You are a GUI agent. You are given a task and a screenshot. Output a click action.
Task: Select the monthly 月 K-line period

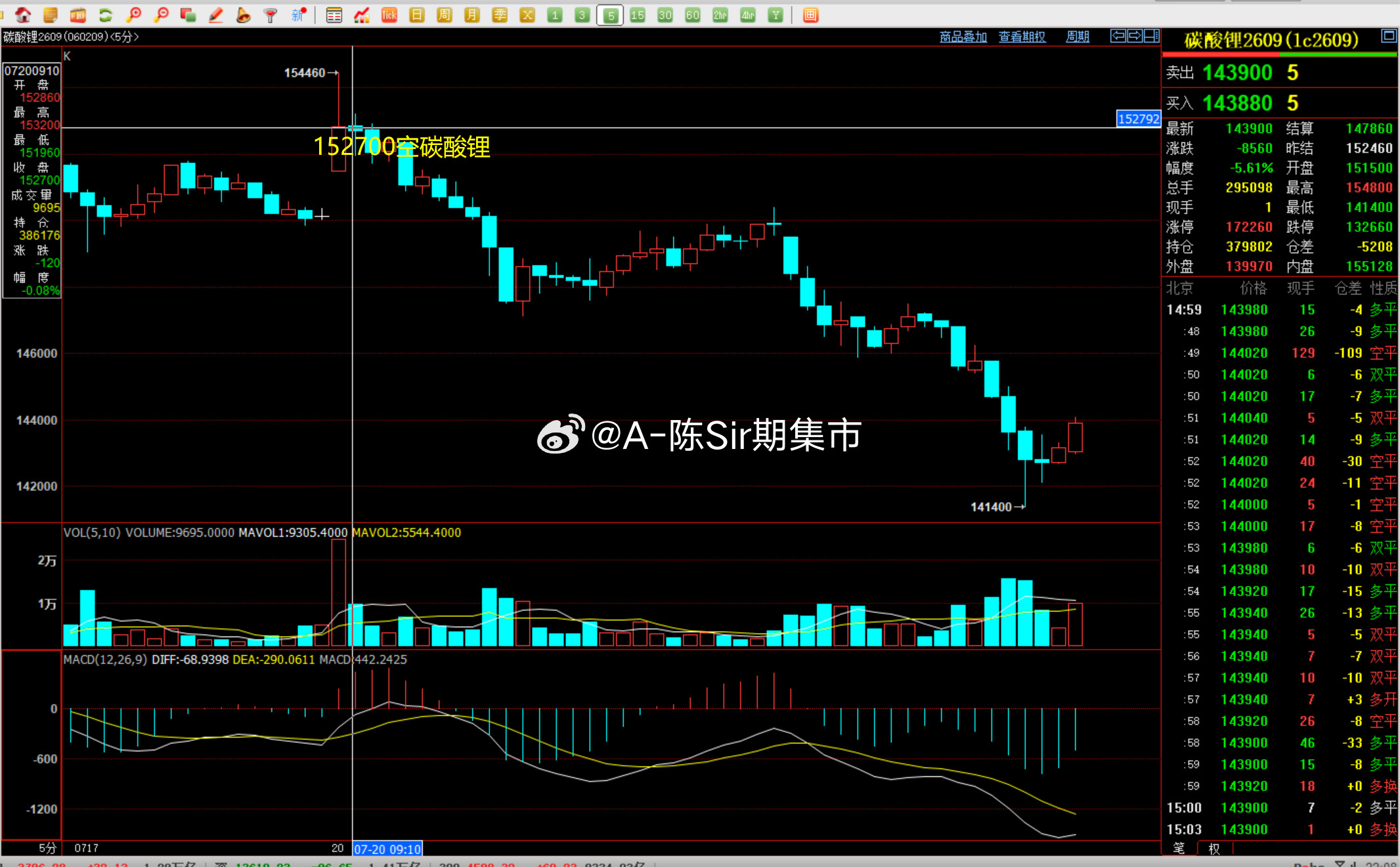click(x=472, y=14)
